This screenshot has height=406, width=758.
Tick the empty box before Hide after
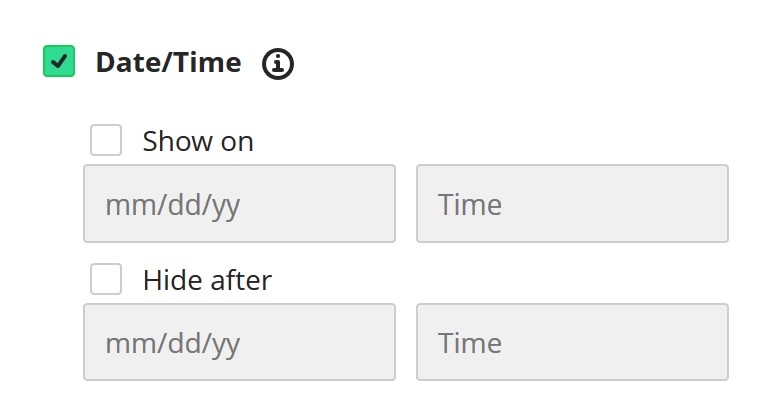[x=106, y=279]
